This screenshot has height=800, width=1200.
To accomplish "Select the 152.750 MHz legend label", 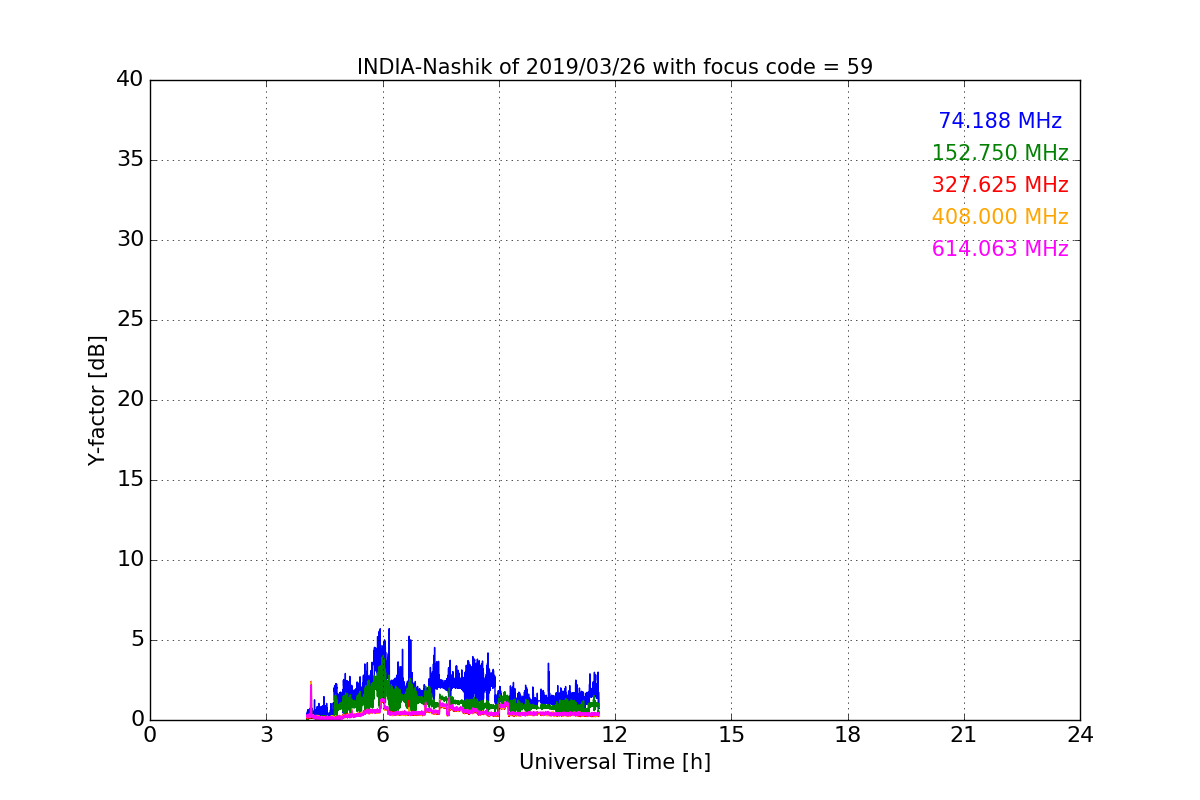I will click(x=1000, y=153).
